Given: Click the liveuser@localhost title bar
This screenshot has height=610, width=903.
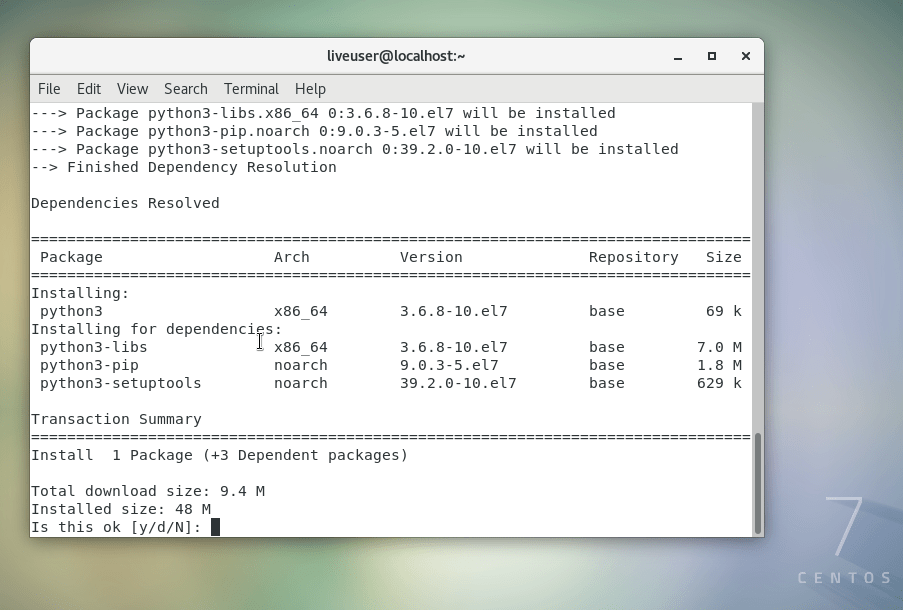Looking at the screenshot, I should [x=396, y=56].
